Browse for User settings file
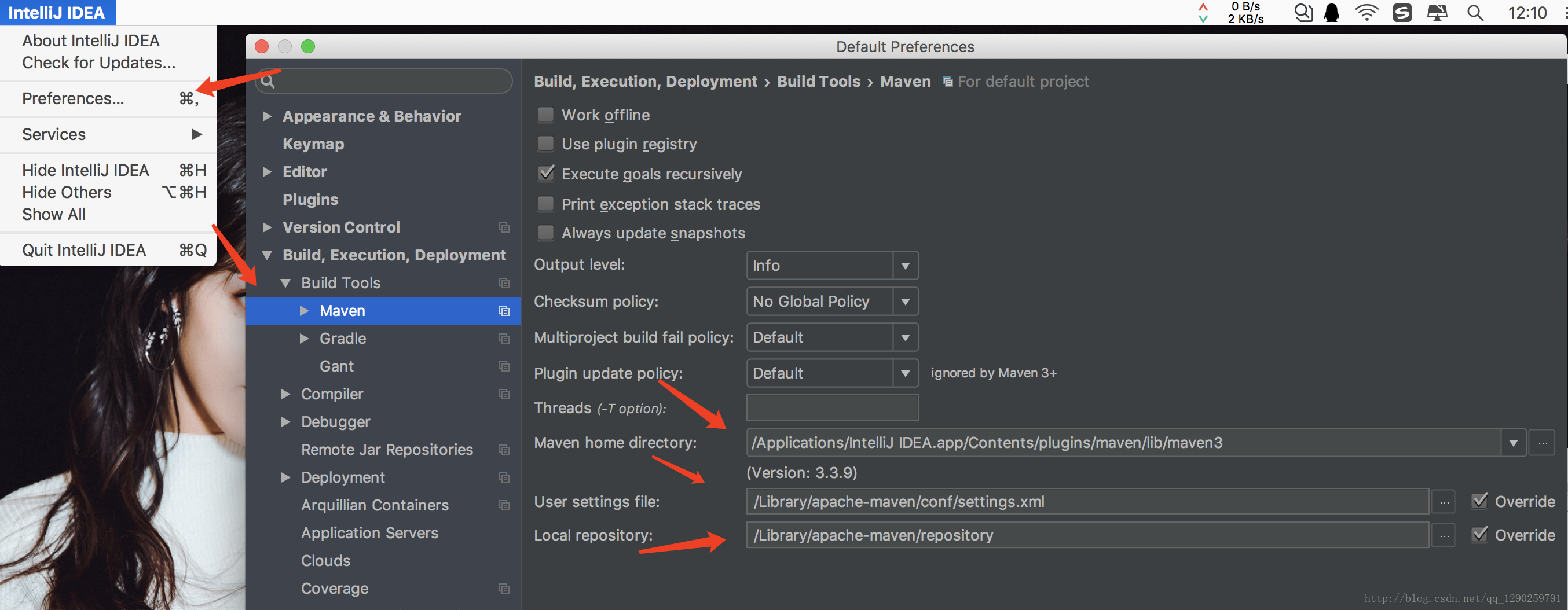Screen dimensions: 1568x610 pos(1444,502)
